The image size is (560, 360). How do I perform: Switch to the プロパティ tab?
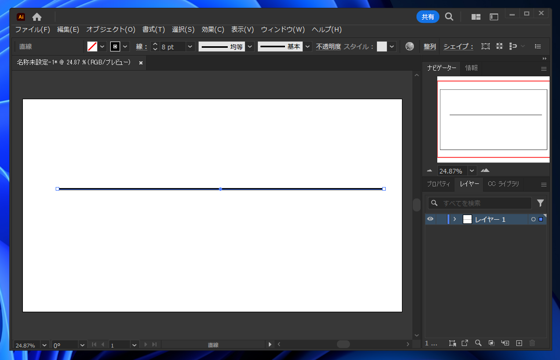439,184
